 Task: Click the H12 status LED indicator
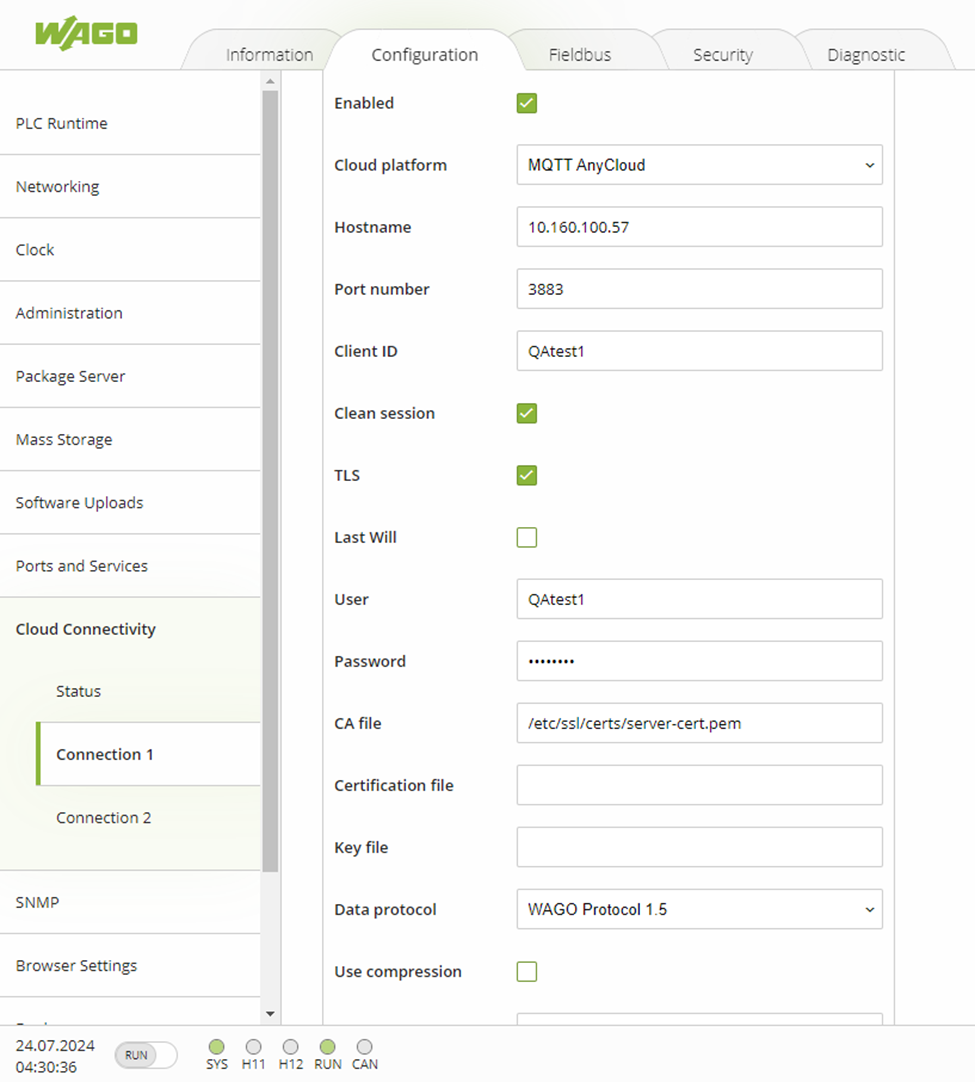(x=290, y=1047)
